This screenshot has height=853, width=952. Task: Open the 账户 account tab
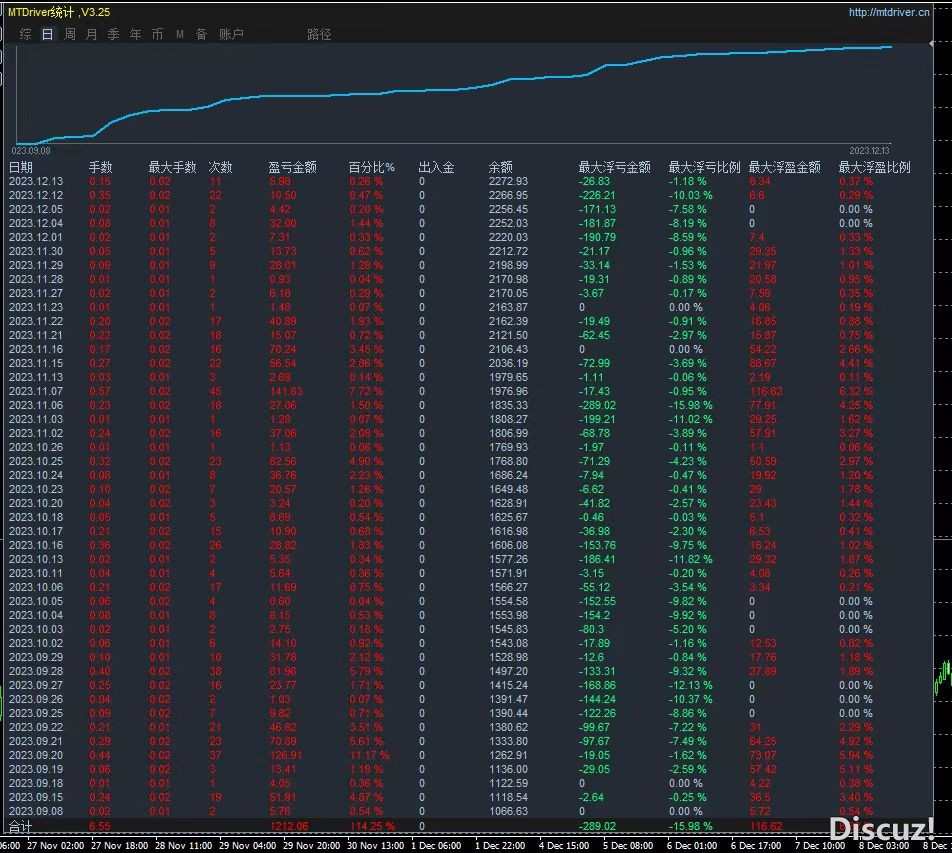tap(231, 34)
